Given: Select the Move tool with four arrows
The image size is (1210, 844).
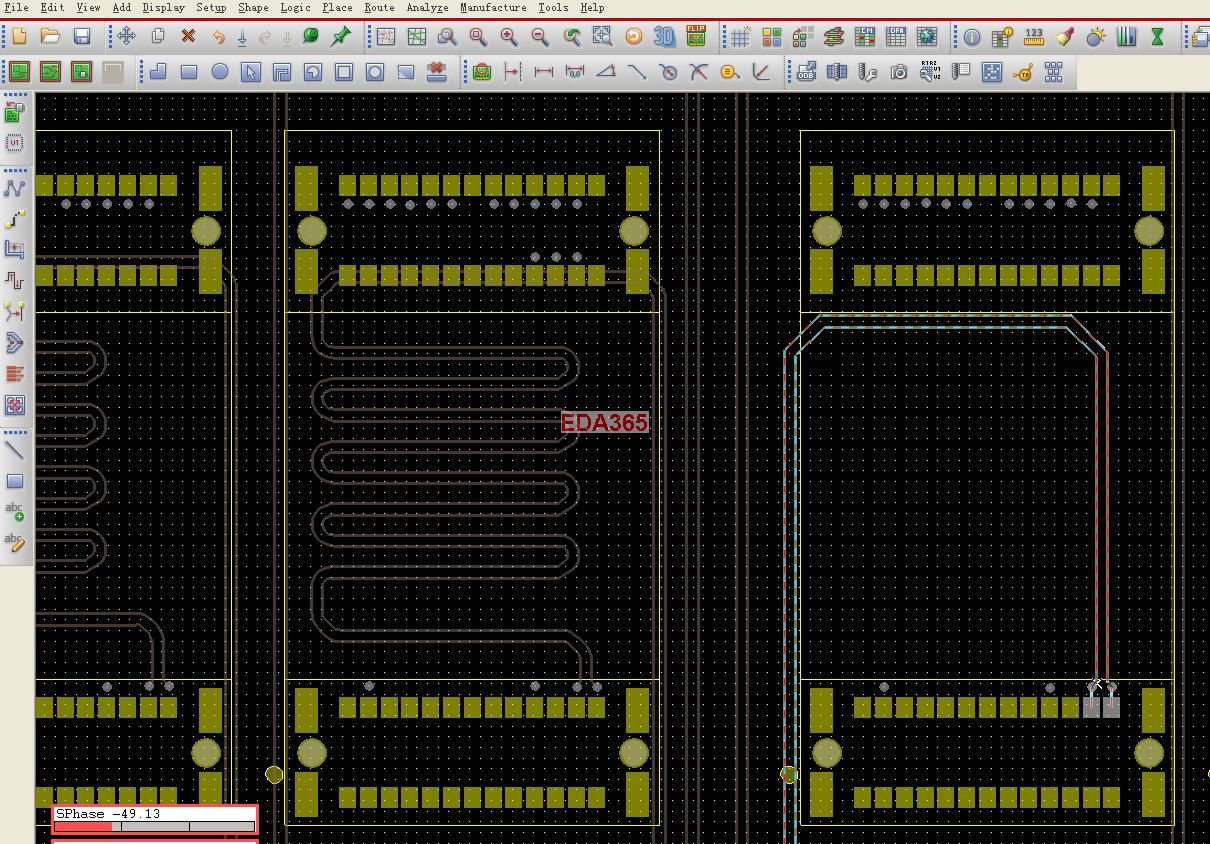Looking at the screenshot, I should (x=126, y=37).
